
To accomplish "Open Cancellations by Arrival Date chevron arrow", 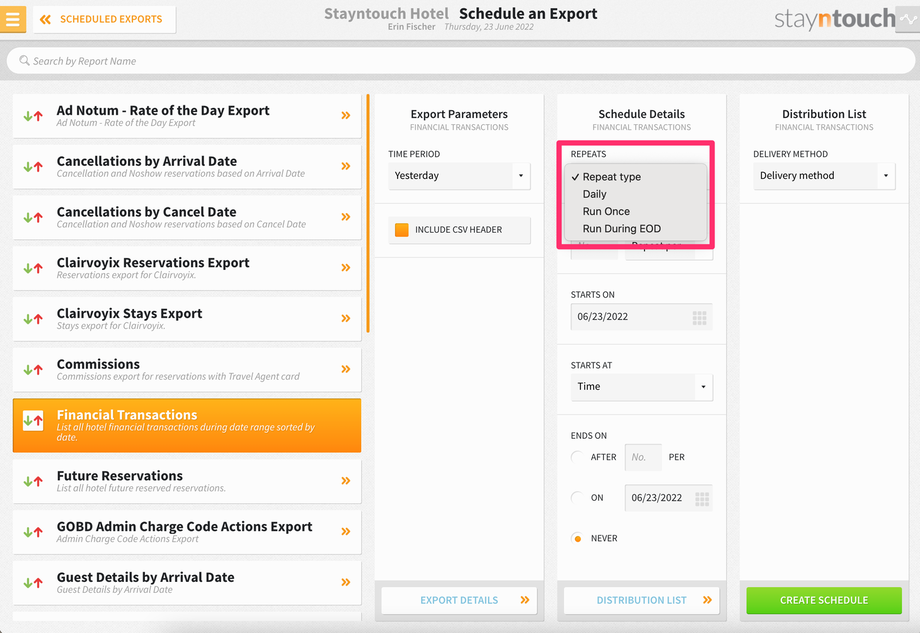I will coord(346,166).
